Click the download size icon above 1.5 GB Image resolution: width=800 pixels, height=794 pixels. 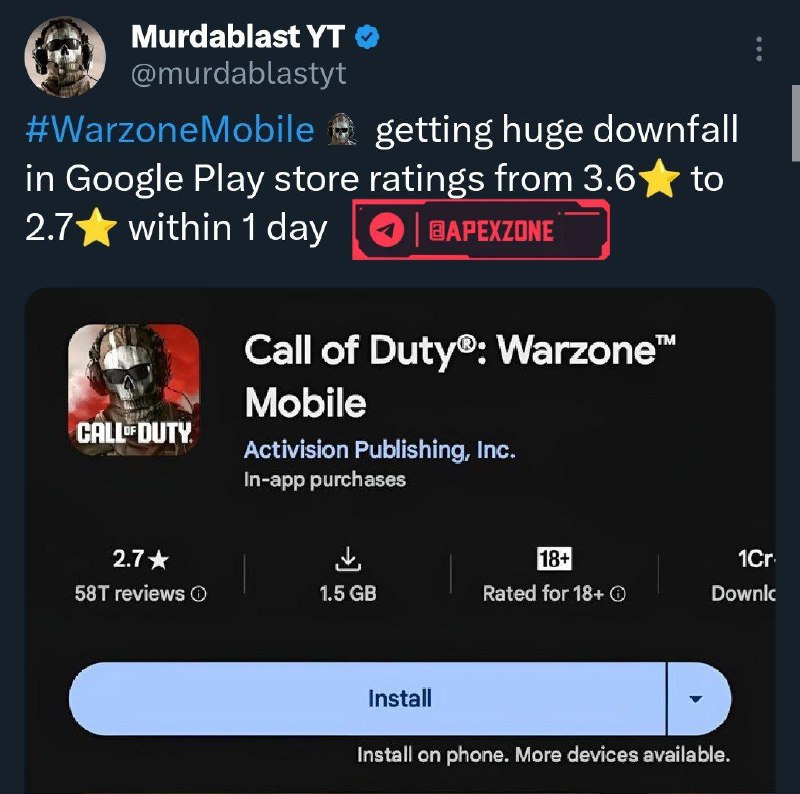click(348, 559)
